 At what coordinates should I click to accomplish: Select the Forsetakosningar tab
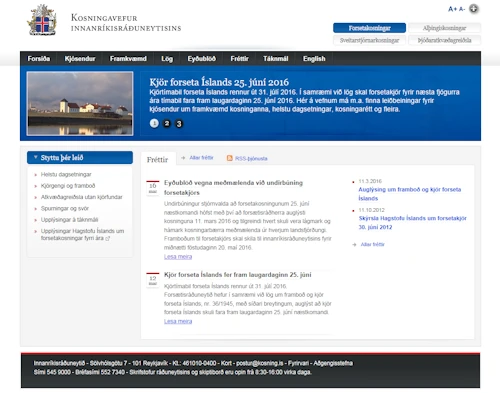369,28
